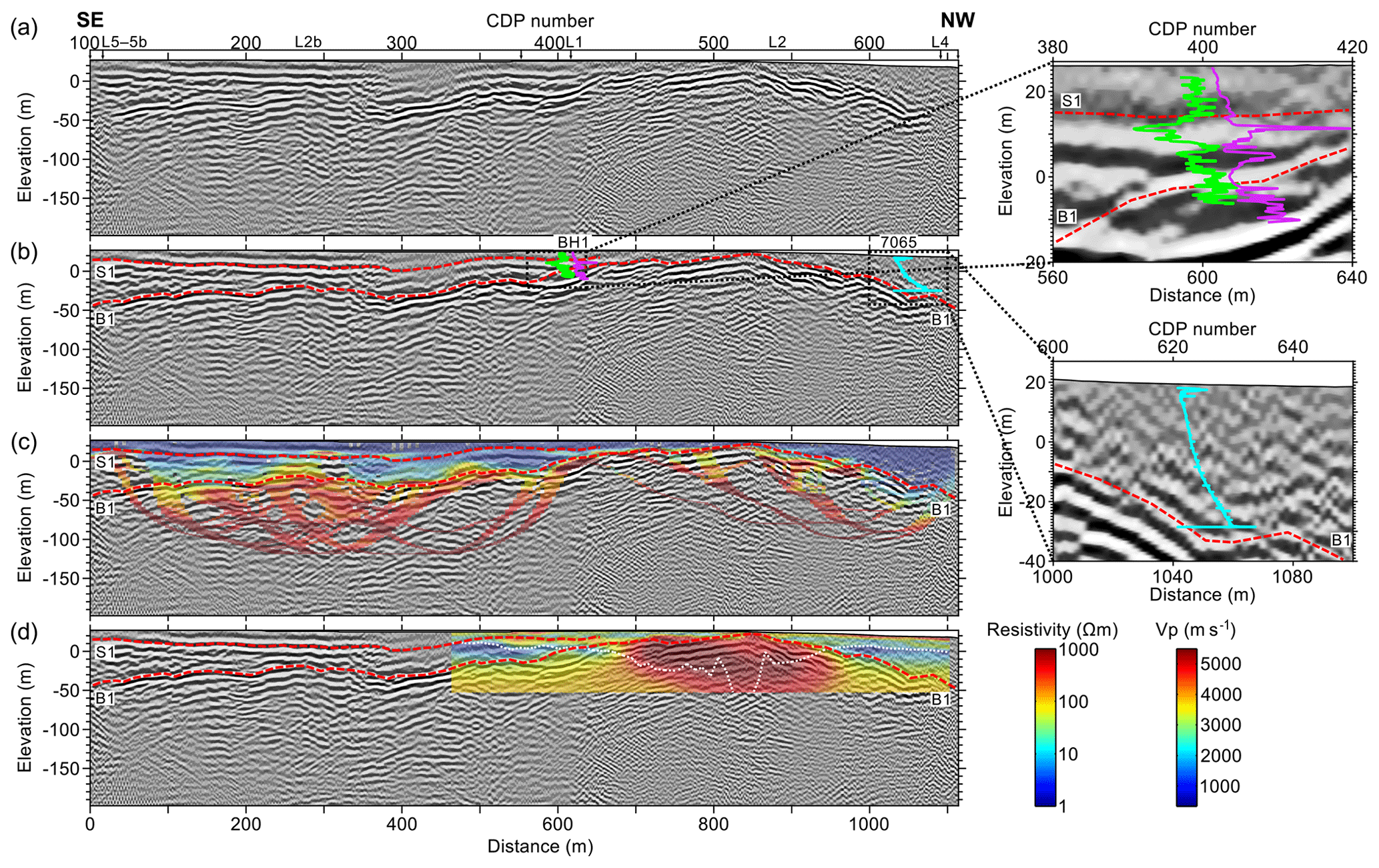Screen dimensions: 1379x868
Task: Click the S1 label in top inset
Action: pyautogui.click(x=1071, y=101)
